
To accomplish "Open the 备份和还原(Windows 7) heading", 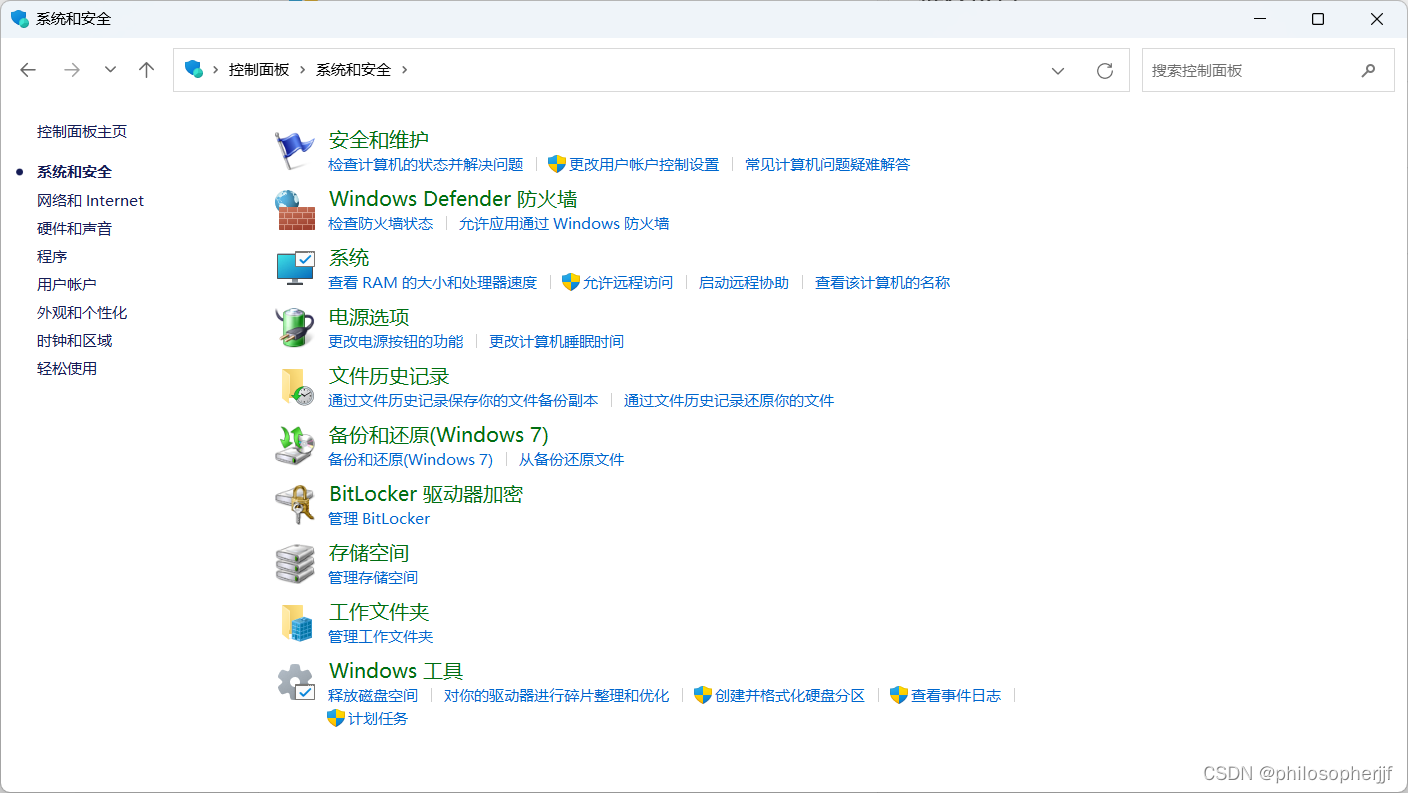I will (x=439, y=435).
